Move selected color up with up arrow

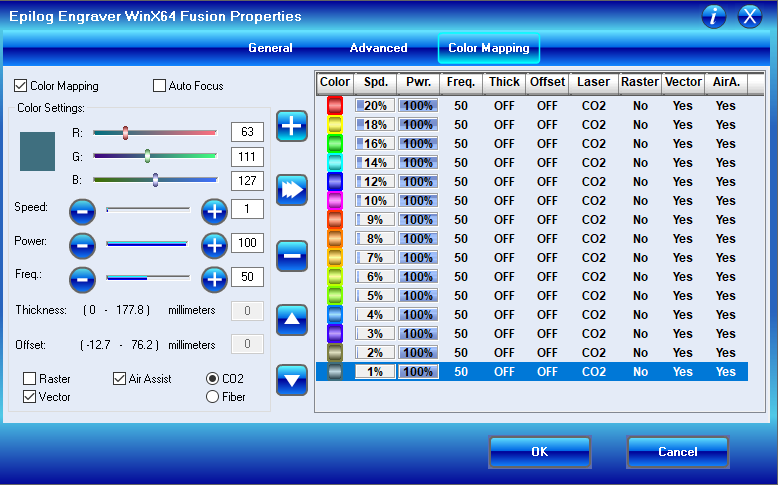(292, 320)
